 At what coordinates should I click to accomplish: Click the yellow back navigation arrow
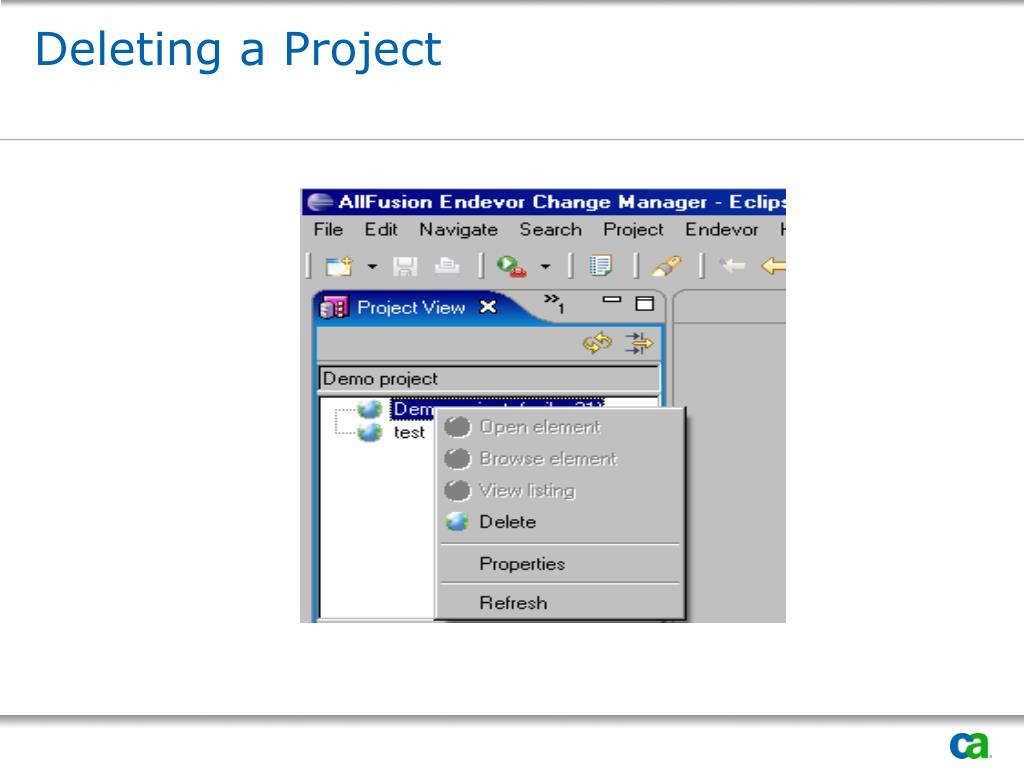point(774,266)
